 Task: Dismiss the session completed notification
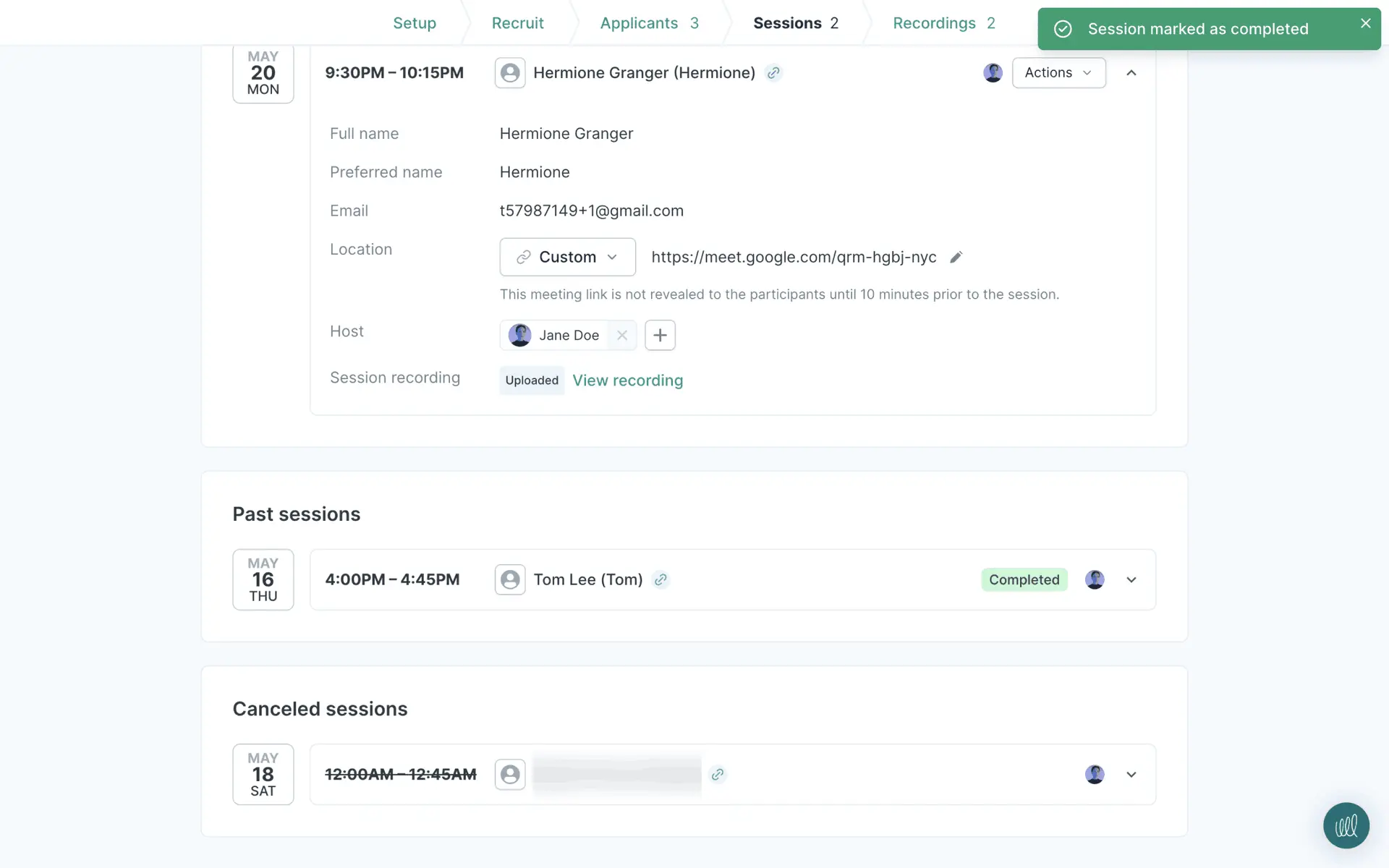1365,23
